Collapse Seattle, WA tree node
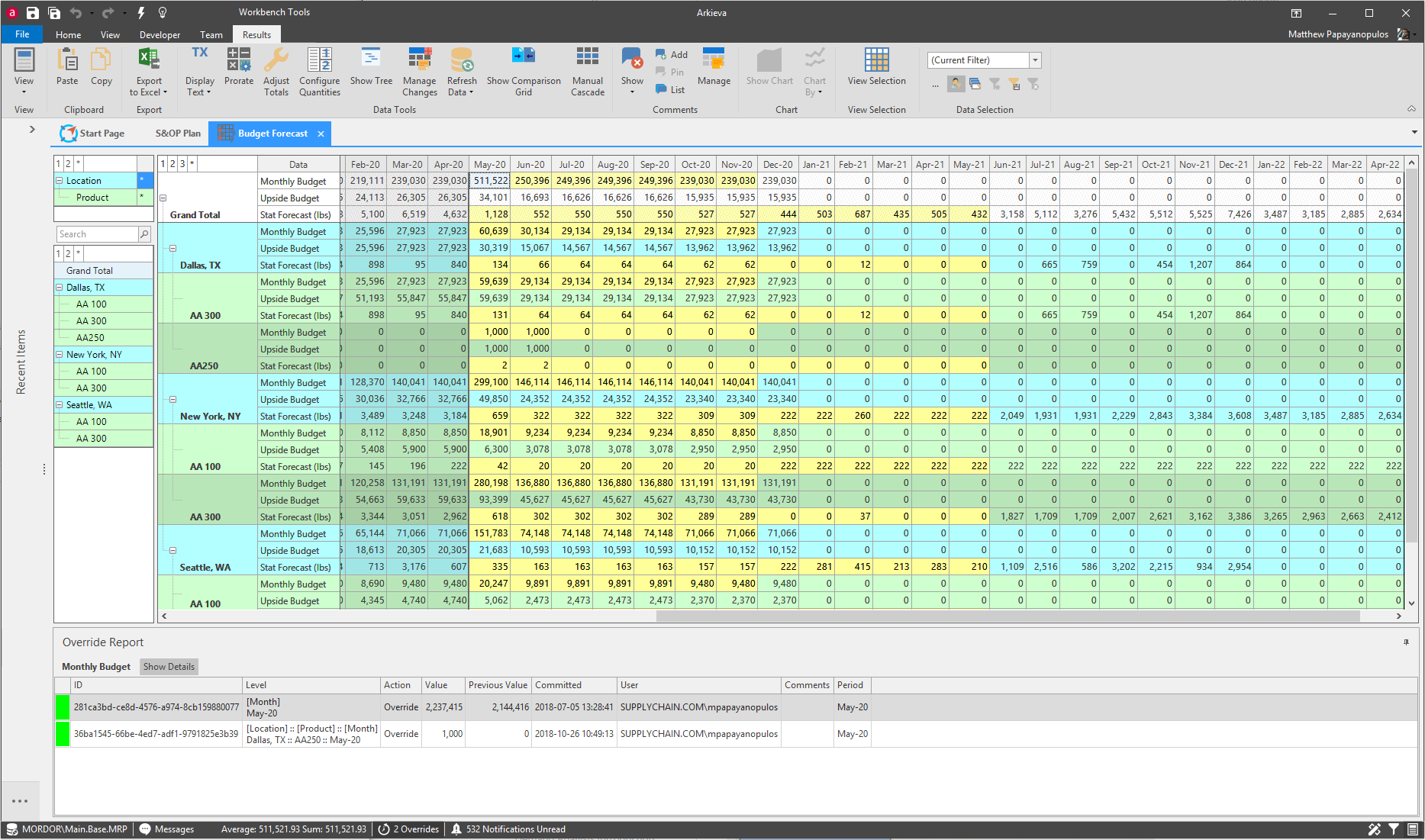 (x=60, y=405)
